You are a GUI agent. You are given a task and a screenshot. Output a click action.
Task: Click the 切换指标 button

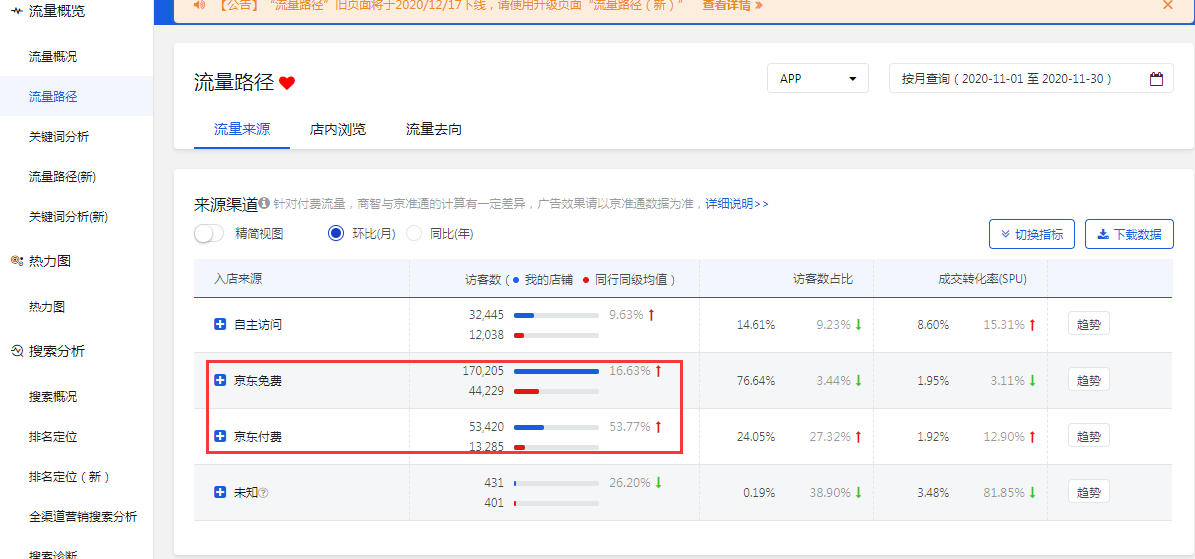[1032, 234]
